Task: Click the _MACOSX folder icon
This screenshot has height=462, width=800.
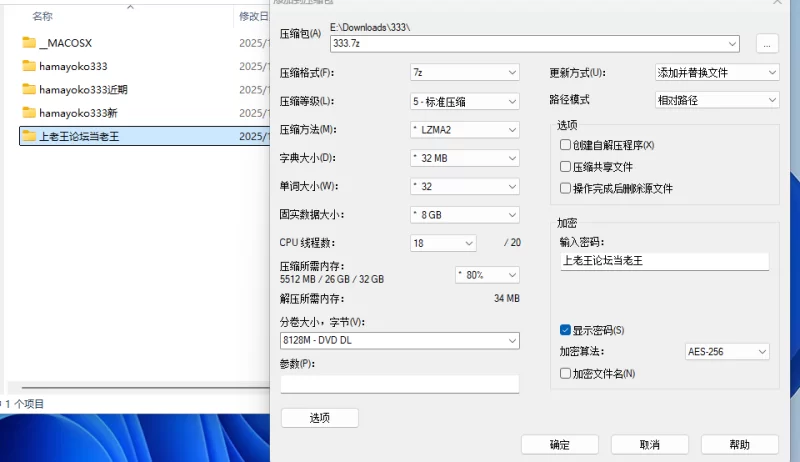Action: [29, 43]
